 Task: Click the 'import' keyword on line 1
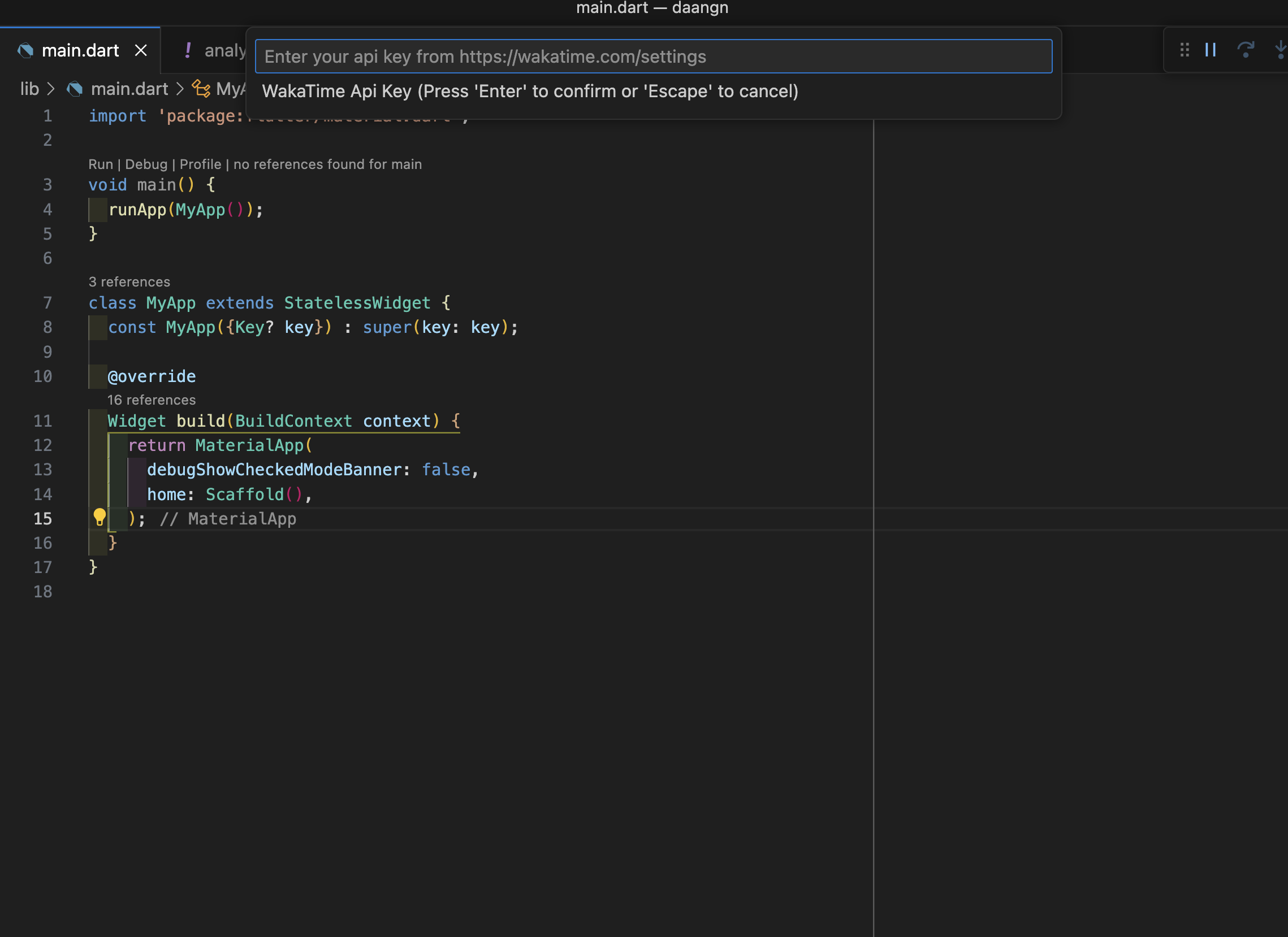tap(118, 116)
